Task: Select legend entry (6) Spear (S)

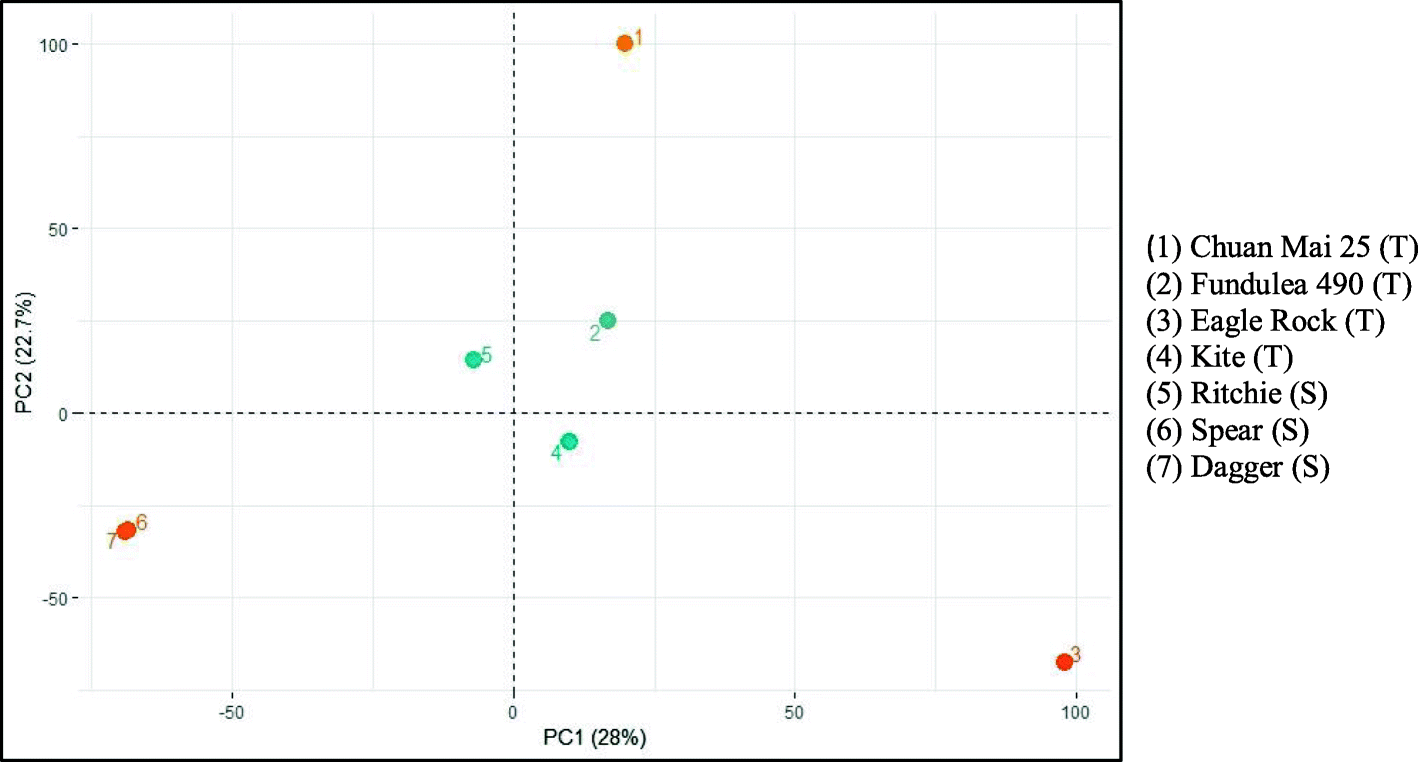Action: (x=1227, y=431)
